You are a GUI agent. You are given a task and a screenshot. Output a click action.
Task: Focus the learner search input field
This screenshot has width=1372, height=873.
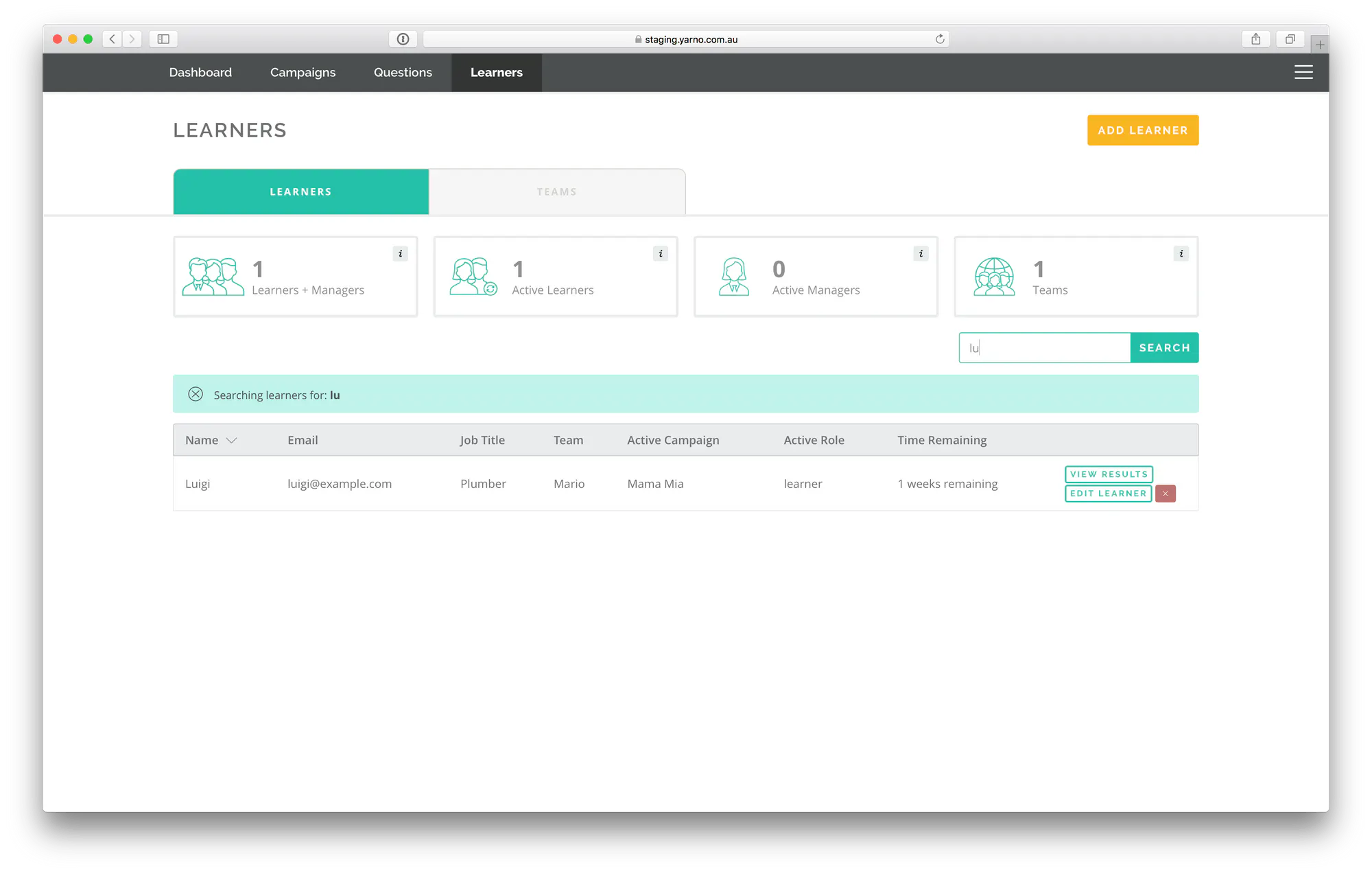[1044, 348]
